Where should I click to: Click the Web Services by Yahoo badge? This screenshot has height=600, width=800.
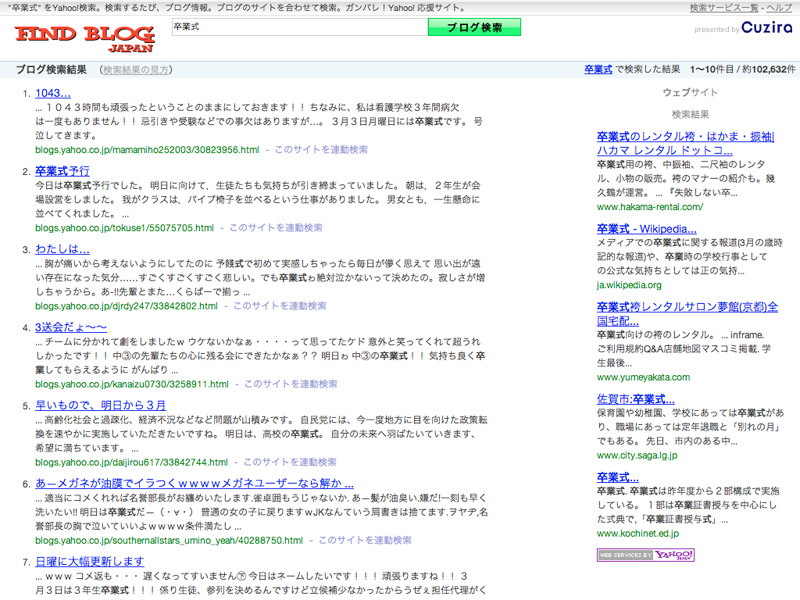point(645,554)
